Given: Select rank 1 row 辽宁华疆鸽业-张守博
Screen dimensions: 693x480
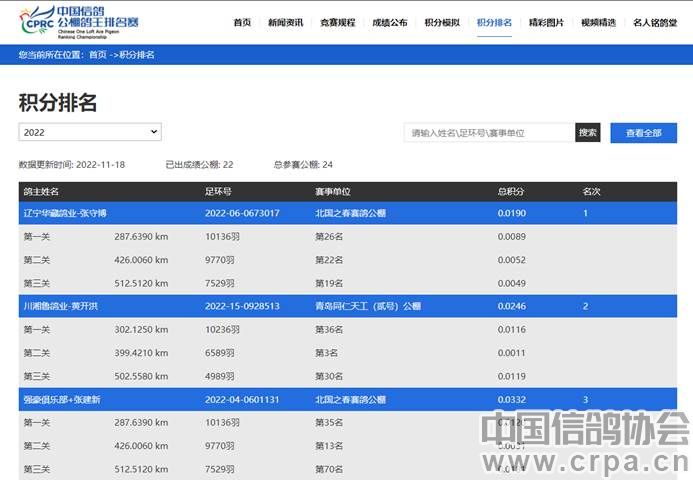Looking at the screenshot, I should click(x=65, y=213).
